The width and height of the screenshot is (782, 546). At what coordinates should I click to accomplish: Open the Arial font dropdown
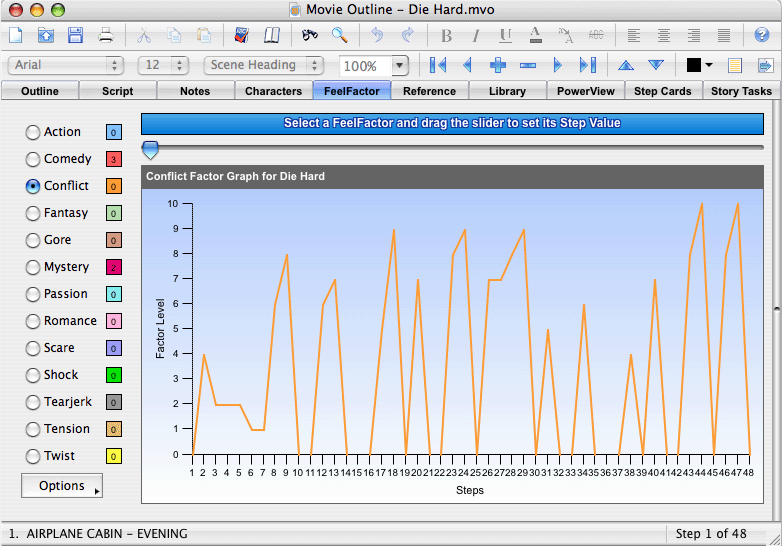pos(66,65)
